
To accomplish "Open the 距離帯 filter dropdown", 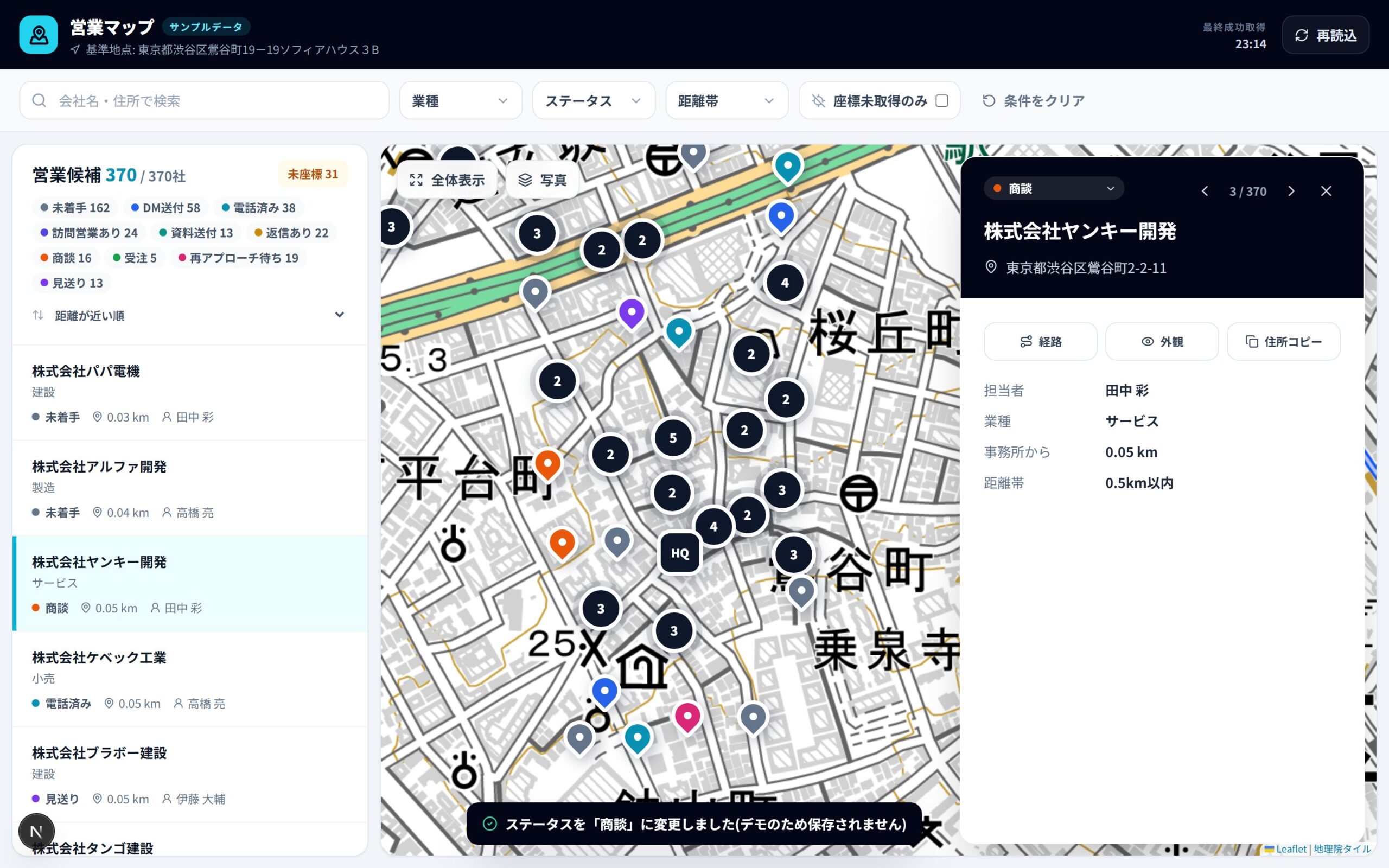I will pyautogui.click(x=727, y=100).
